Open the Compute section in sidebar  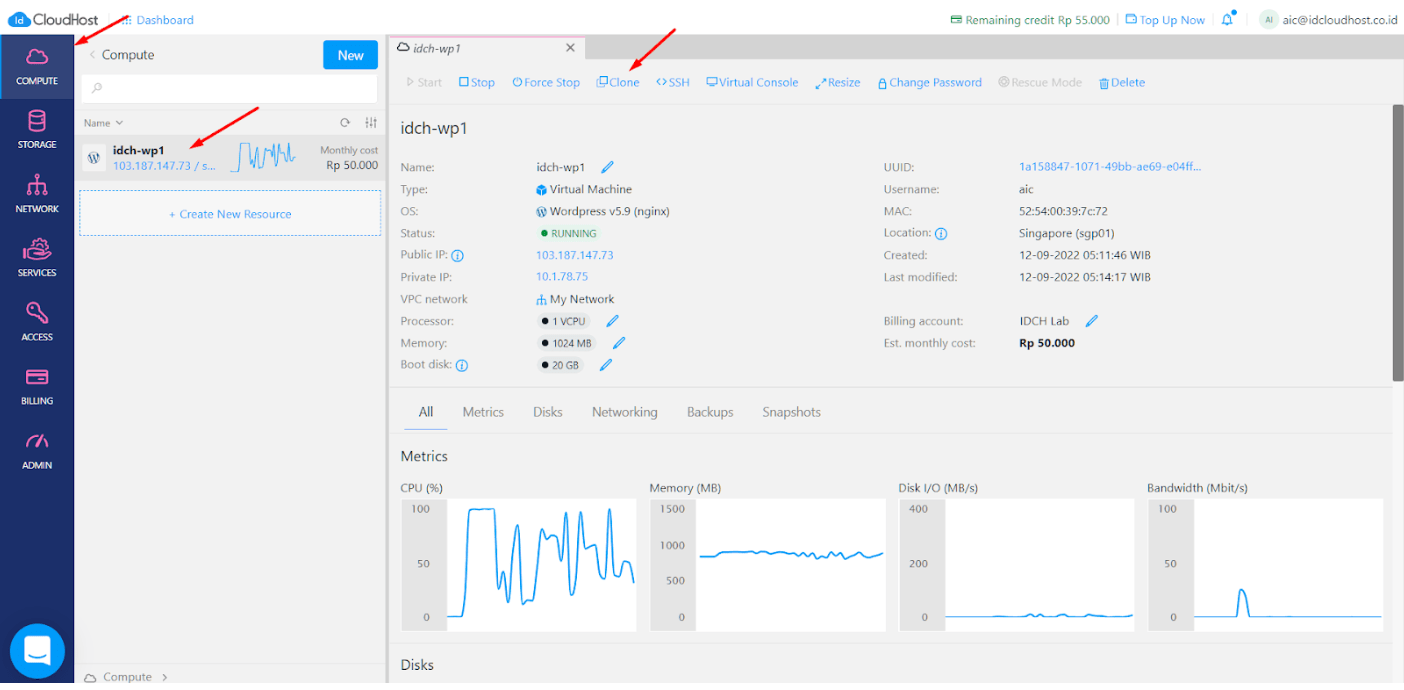pos(37,66)
